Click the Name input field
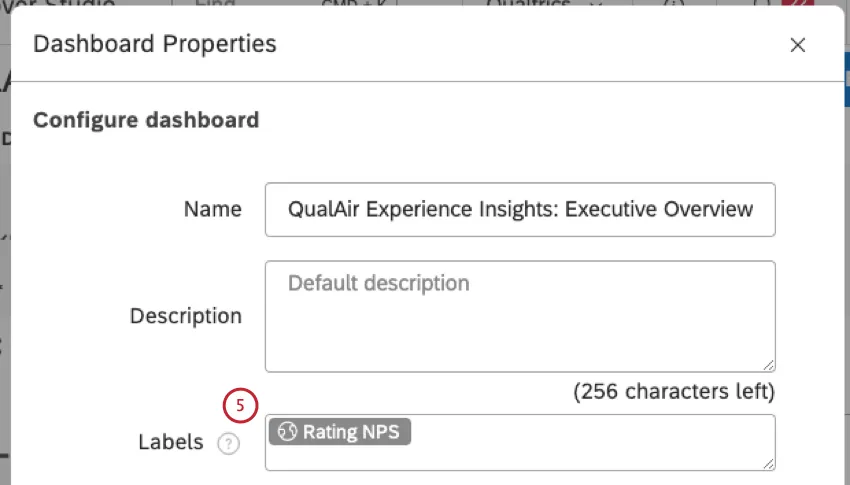Viewport: 850px width, 485px height. (x=520, y=209)
